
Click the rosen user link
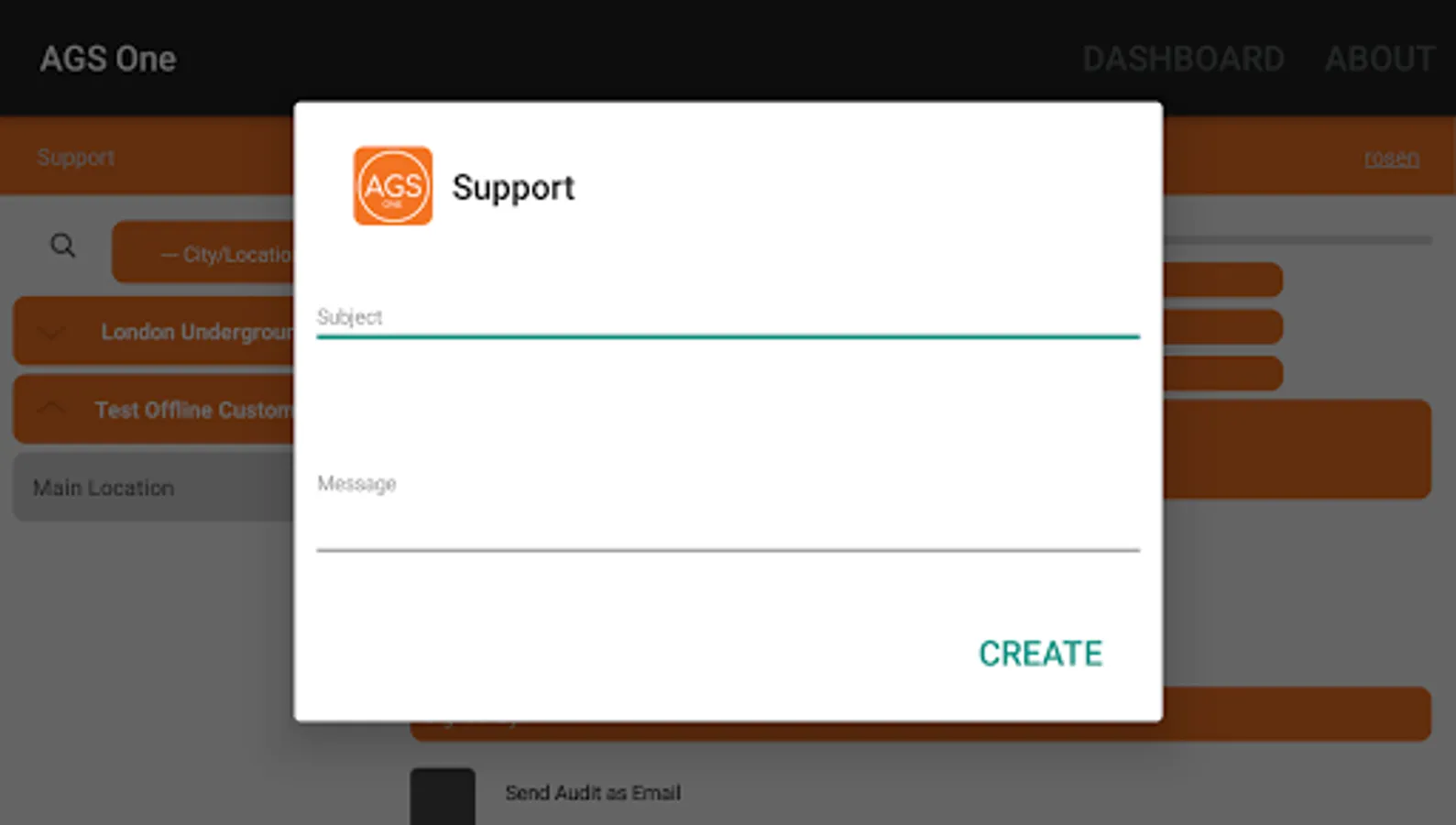point(1391,158)
